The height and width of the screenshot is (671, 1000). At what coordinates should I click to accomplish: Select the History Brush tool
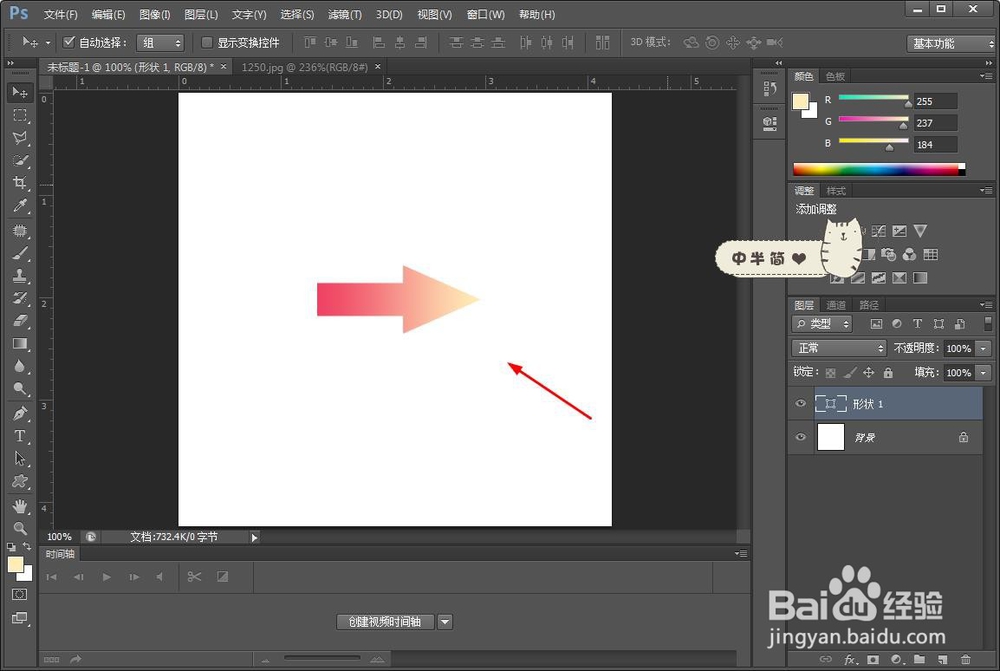20,298
